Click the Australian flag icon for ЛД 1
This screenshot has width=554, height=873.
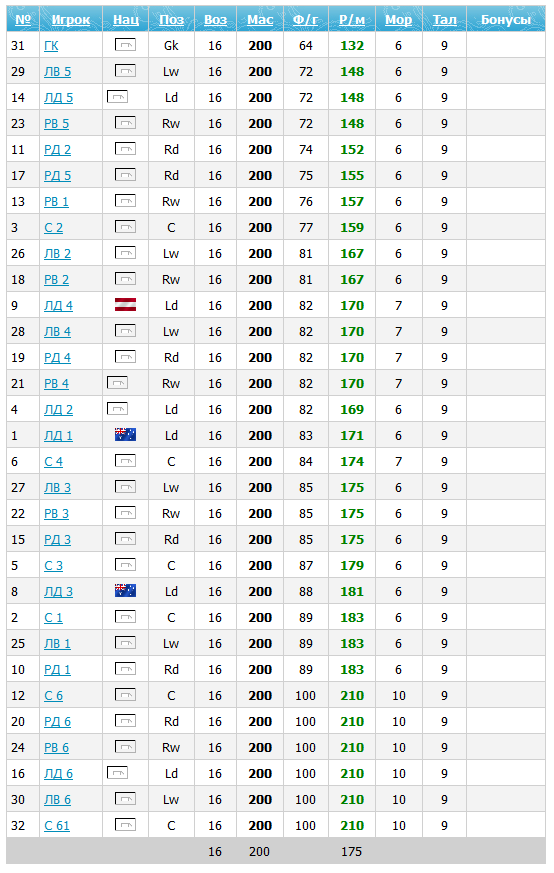click(x=125, y=435)
